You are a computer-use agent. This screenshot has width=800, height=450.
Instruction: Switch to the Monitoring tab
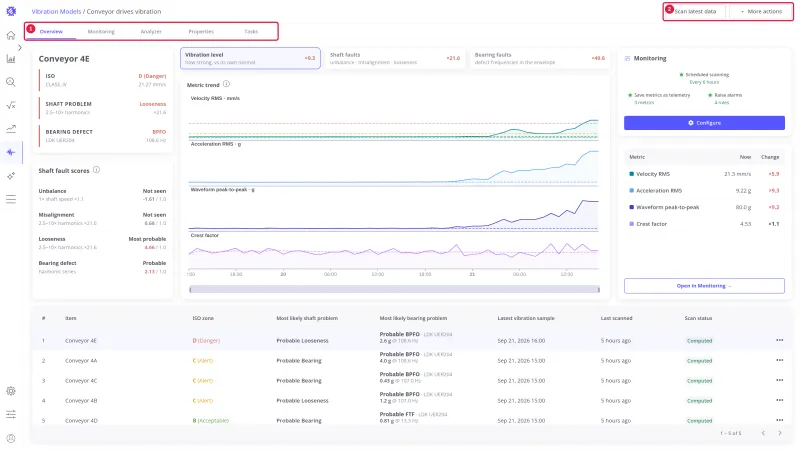coord(101,32)
